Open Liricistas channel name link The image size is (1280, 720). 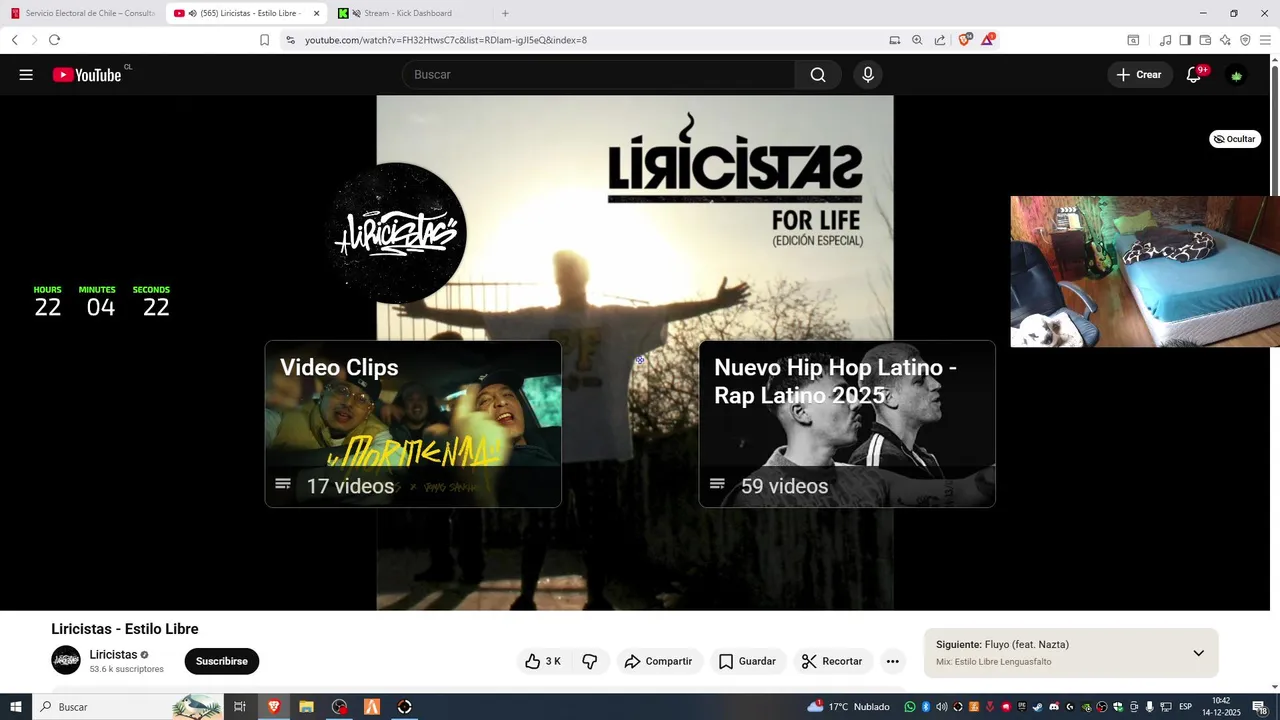(x=113, y=654)
